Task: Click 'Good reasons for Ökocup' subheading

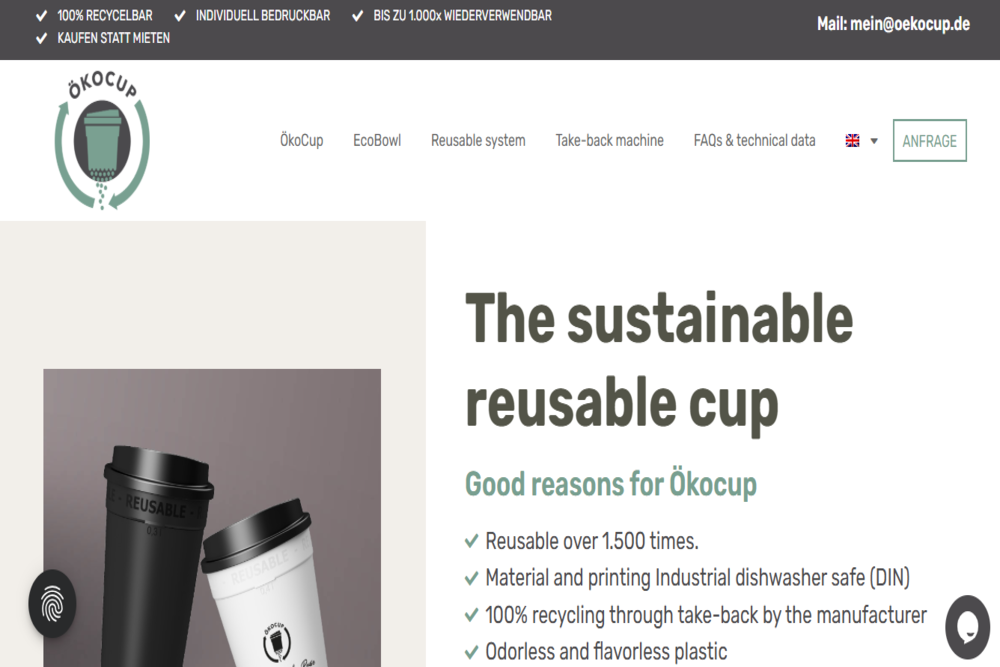Action: [611, 484]
